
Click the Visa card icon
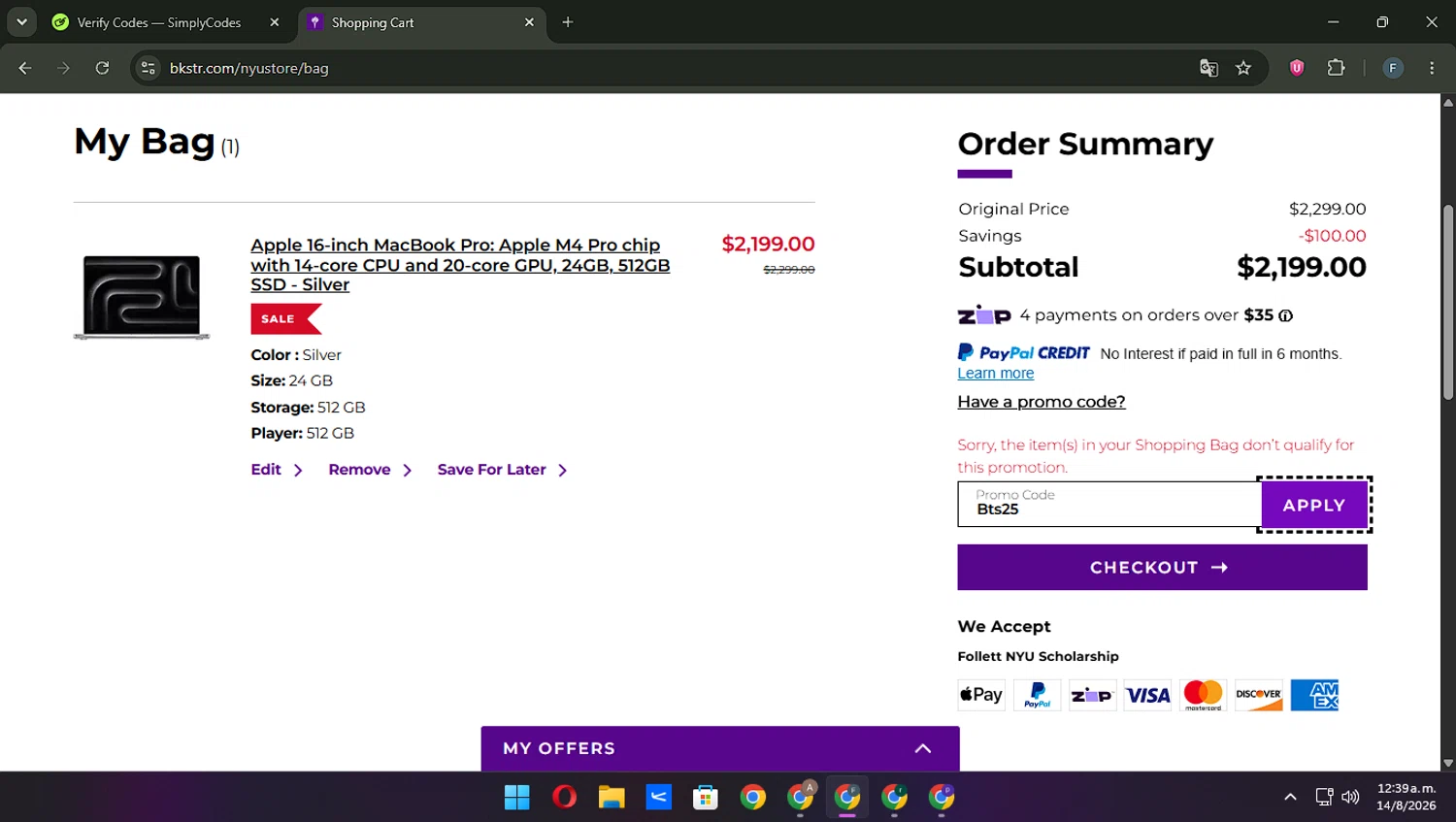(1148, 695)
